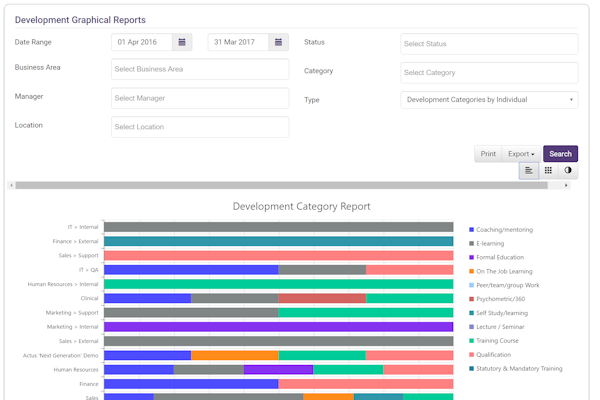Click the Select Manager input field
600x400 pixels.
click(x=200, y=98)
